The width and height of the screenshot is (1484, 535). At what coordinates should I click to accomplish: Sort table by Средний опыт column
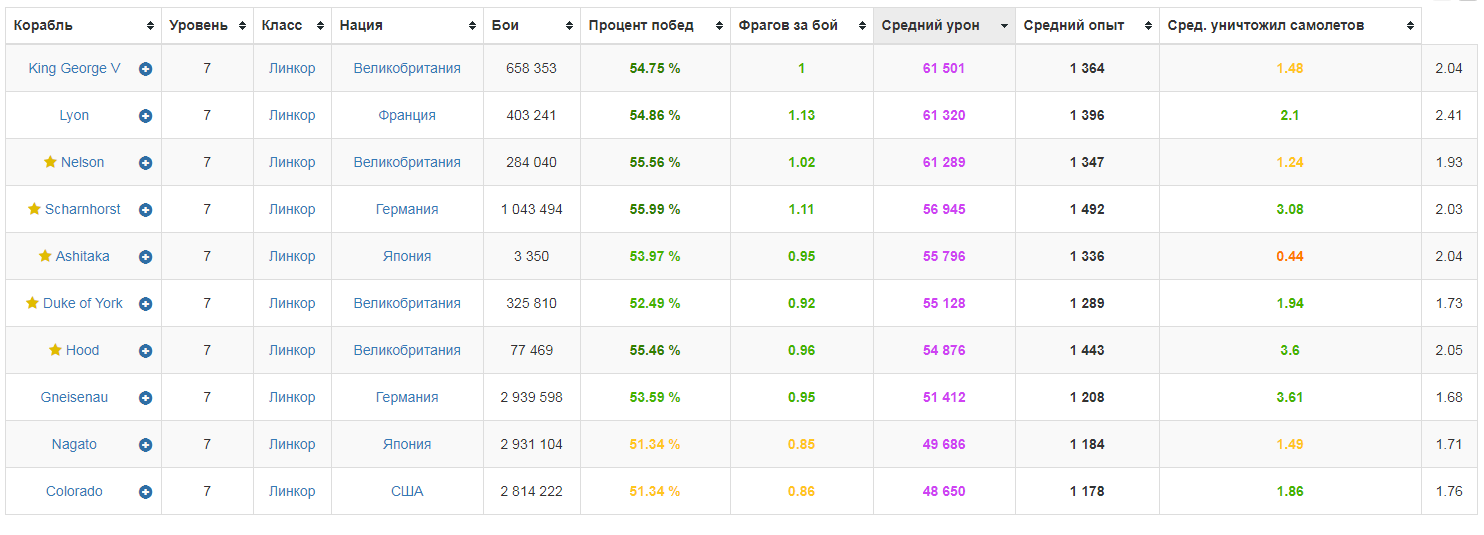[x=1087, y=26]
